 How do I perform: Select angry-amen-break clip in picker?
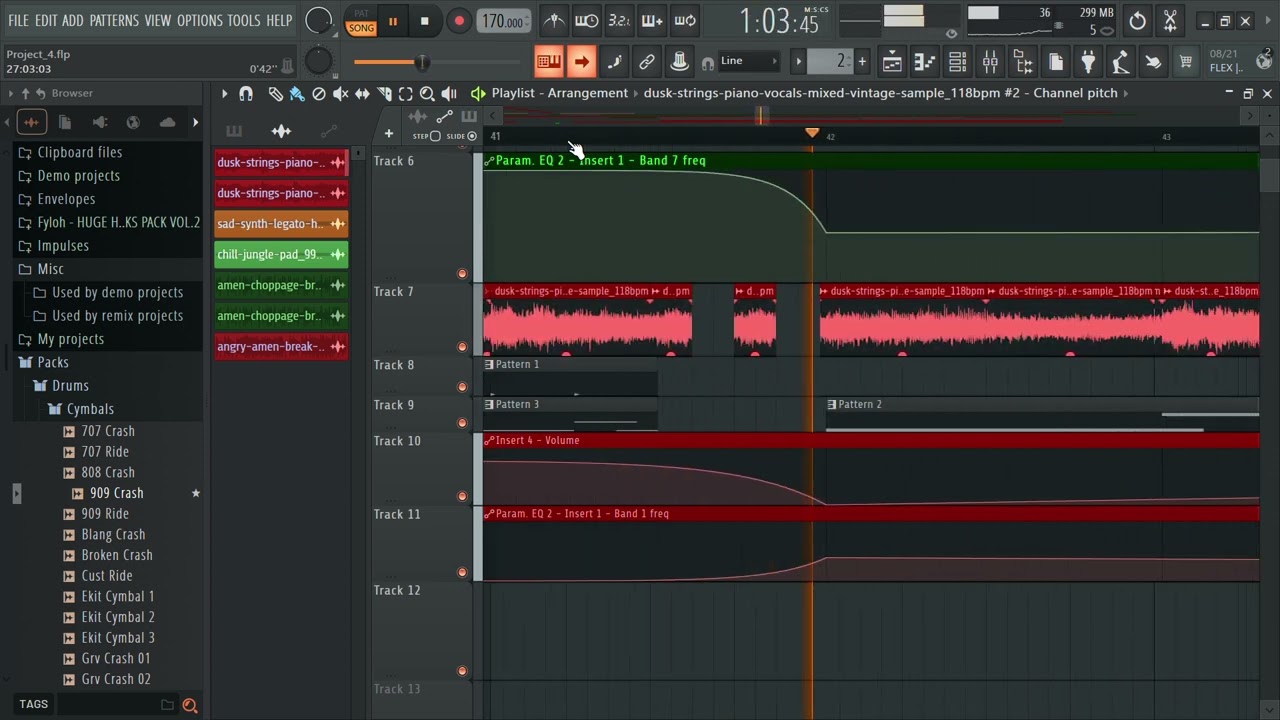[x=281, y=347]
